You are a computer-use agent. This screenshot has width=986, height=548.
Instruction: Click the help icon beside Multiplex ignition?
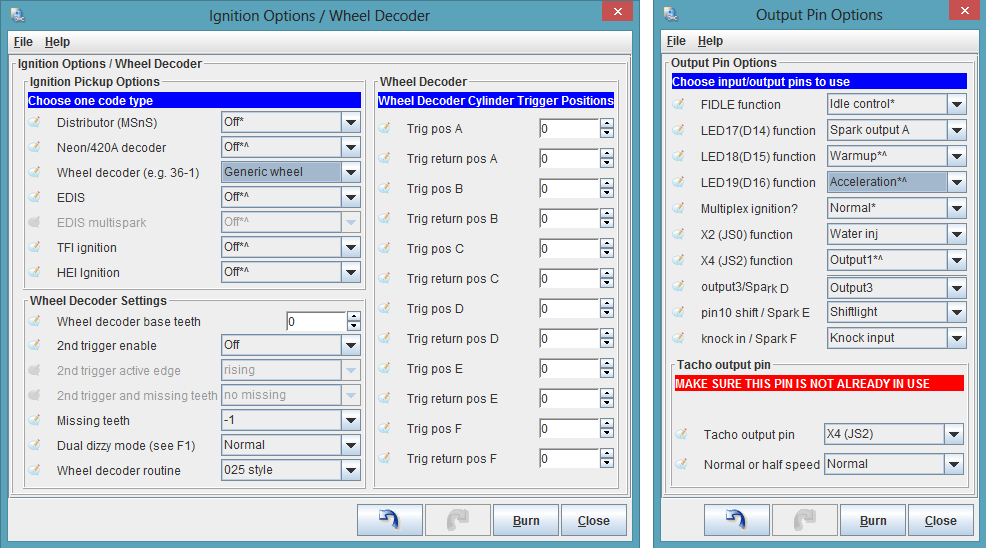(x=679, y=208)
